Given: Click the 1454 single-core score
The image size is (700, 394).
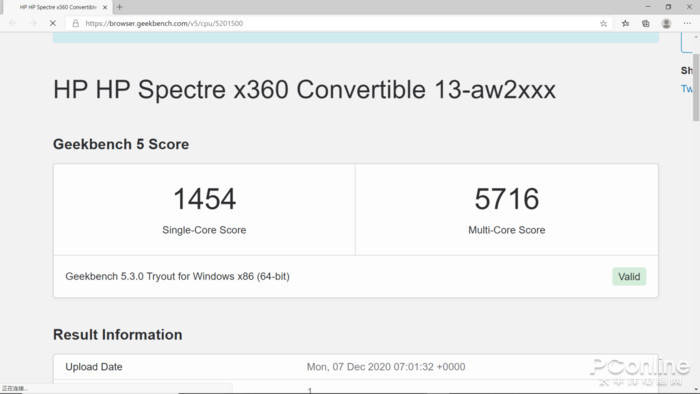Looking at the screenshot, I should [x=204, y=199].
